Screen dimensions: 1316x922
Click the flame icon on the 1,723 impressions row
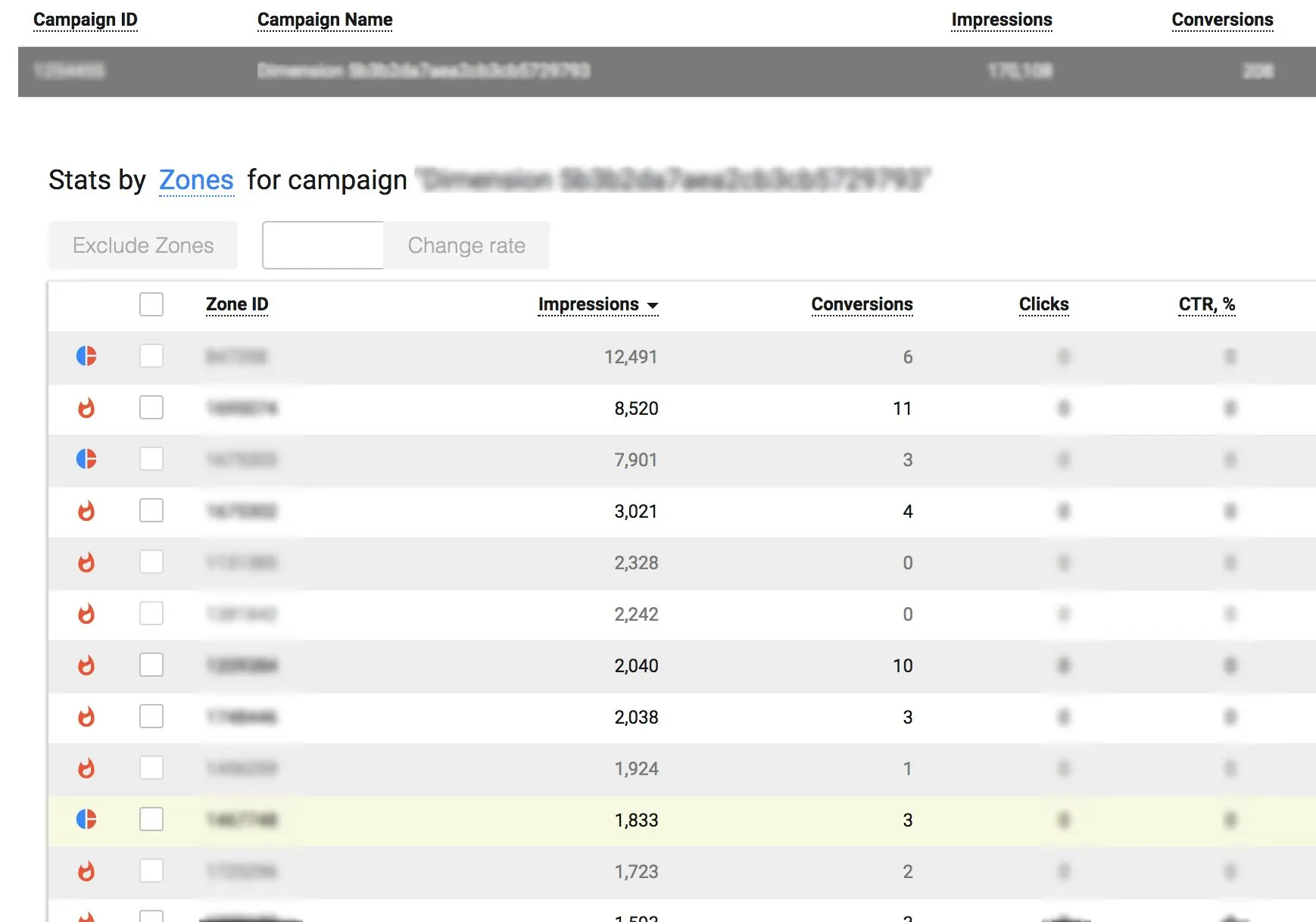pos(86,871)
